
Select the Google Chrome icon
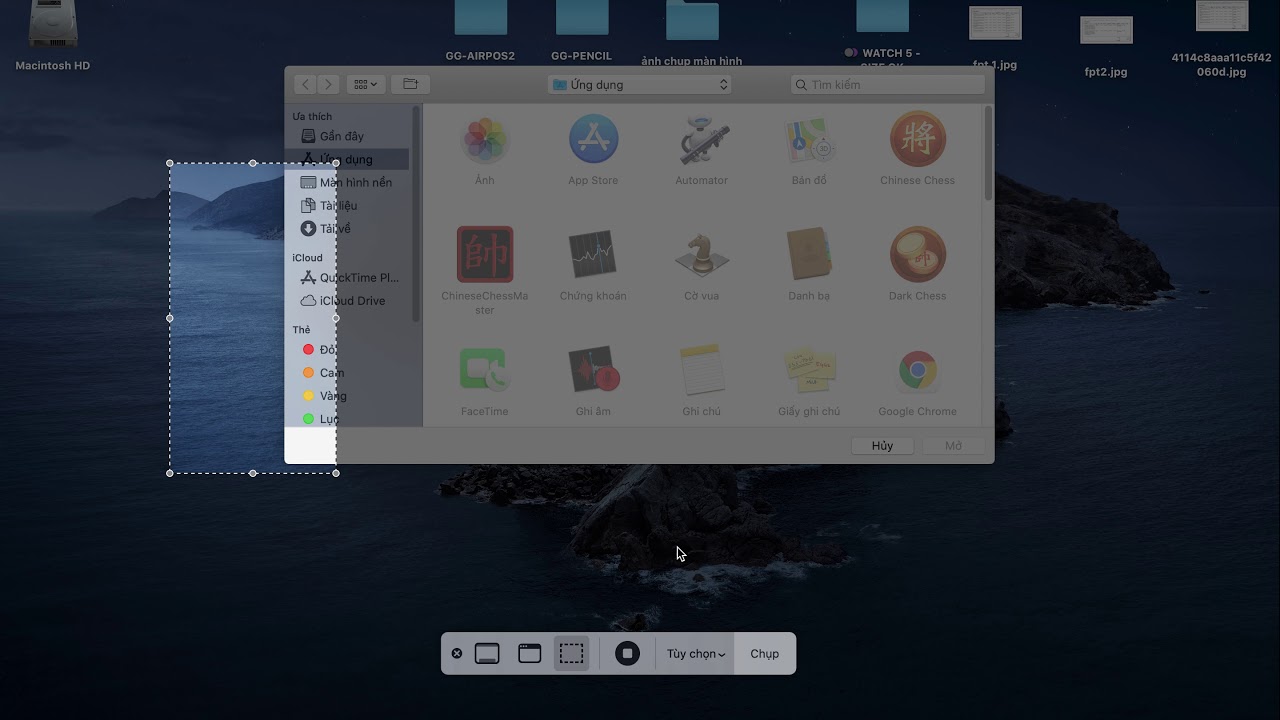point(917,370)
